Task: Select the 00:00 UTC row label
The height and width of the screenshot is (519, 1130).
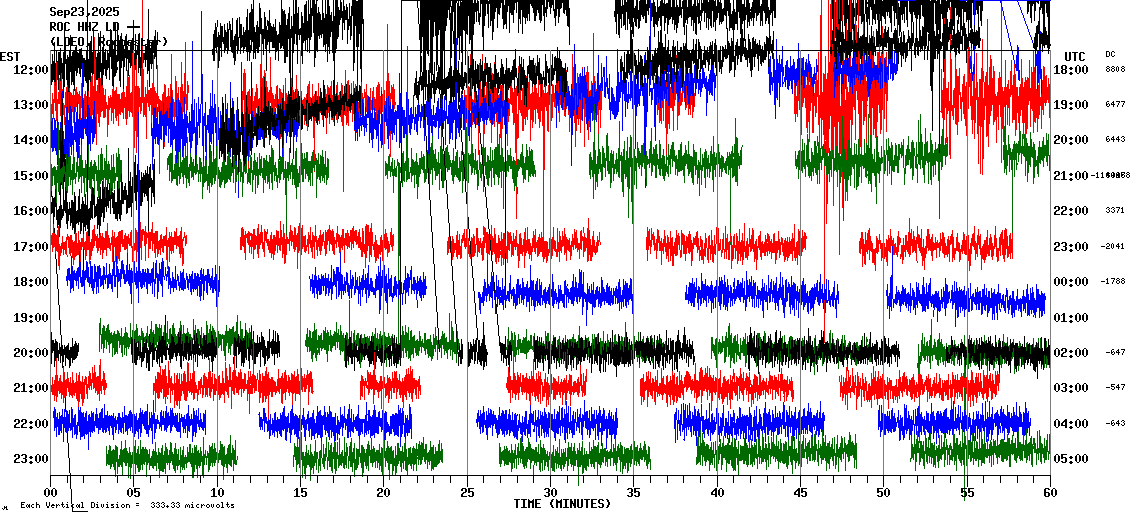Action: click(x=1071, y=282)
